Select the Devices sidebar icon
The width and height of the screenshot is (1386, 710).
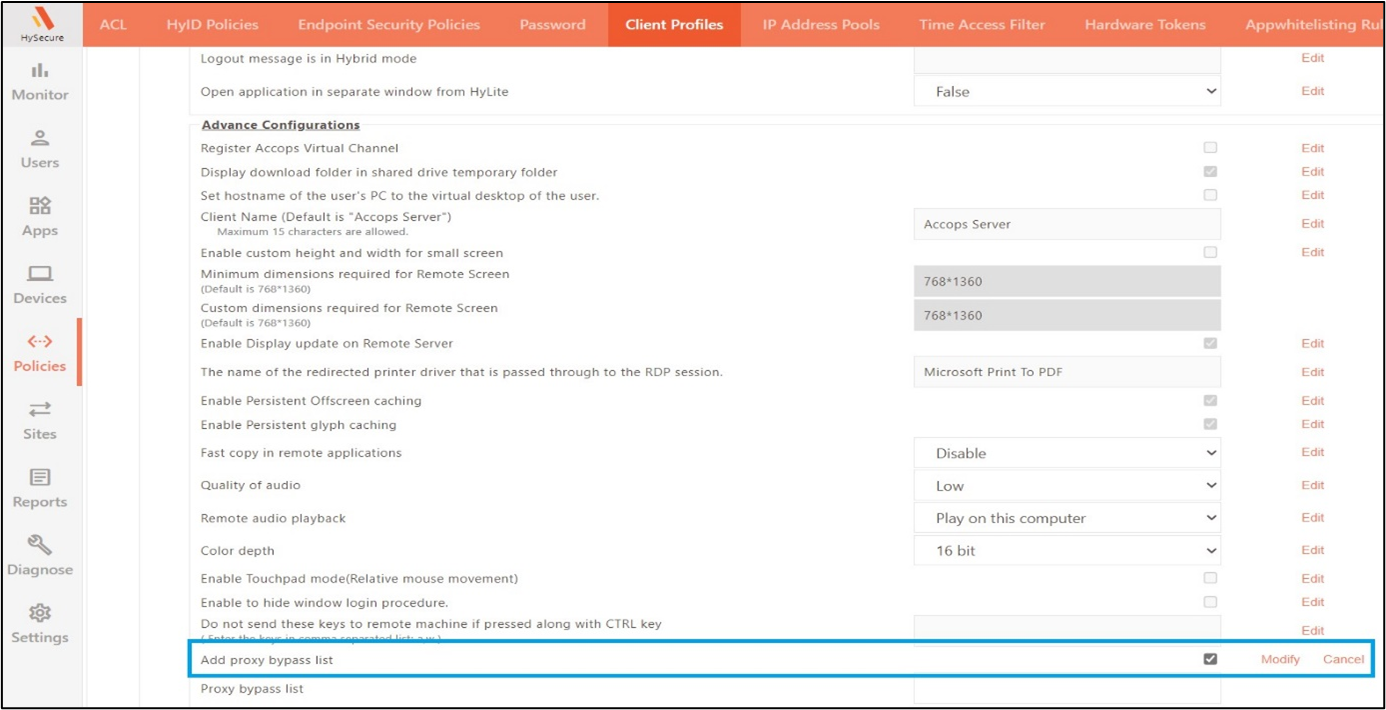click(x=40, y=285)
